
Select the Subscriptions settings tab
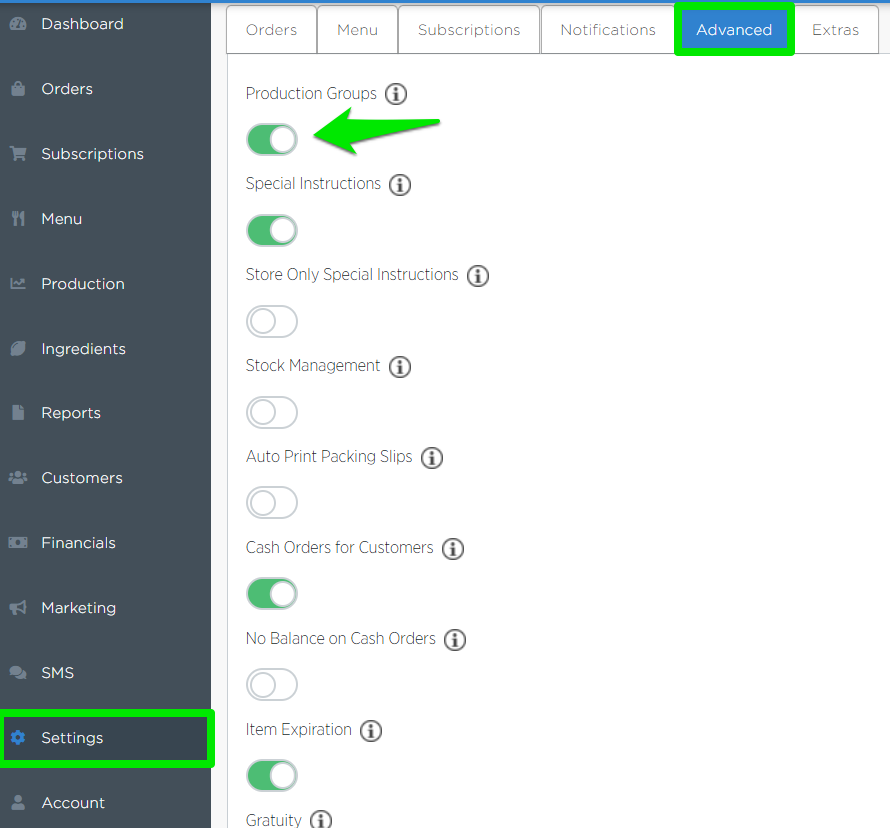point(469,30)
